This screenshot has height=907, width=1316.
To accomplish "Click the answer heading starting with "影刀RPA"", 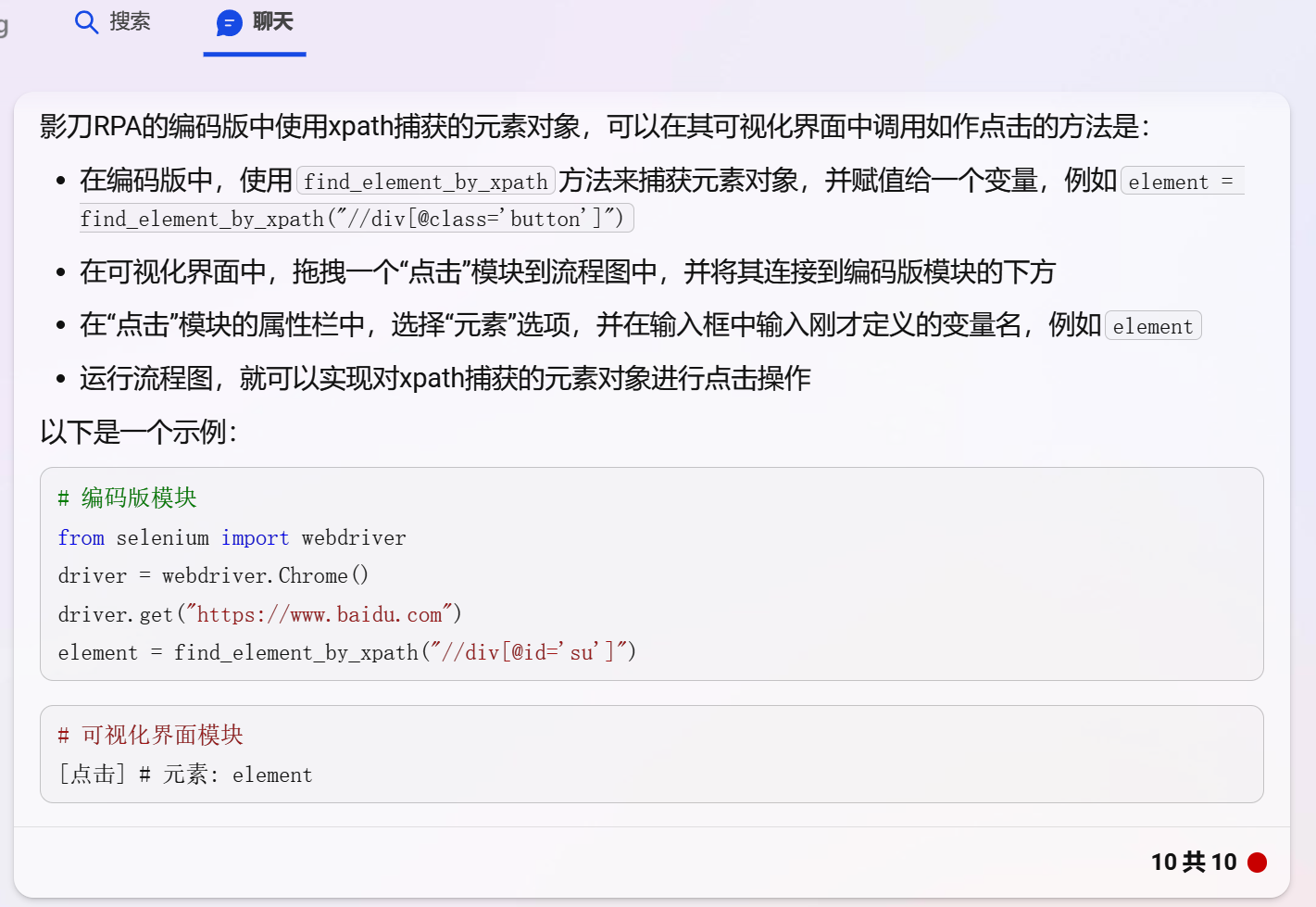I will tap(595, 126).
